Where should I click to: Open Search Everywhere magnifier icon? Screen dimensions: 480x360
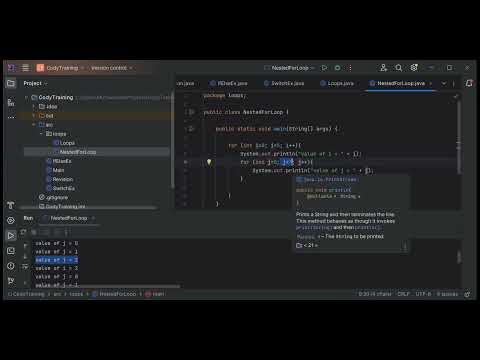pos(399,68)
